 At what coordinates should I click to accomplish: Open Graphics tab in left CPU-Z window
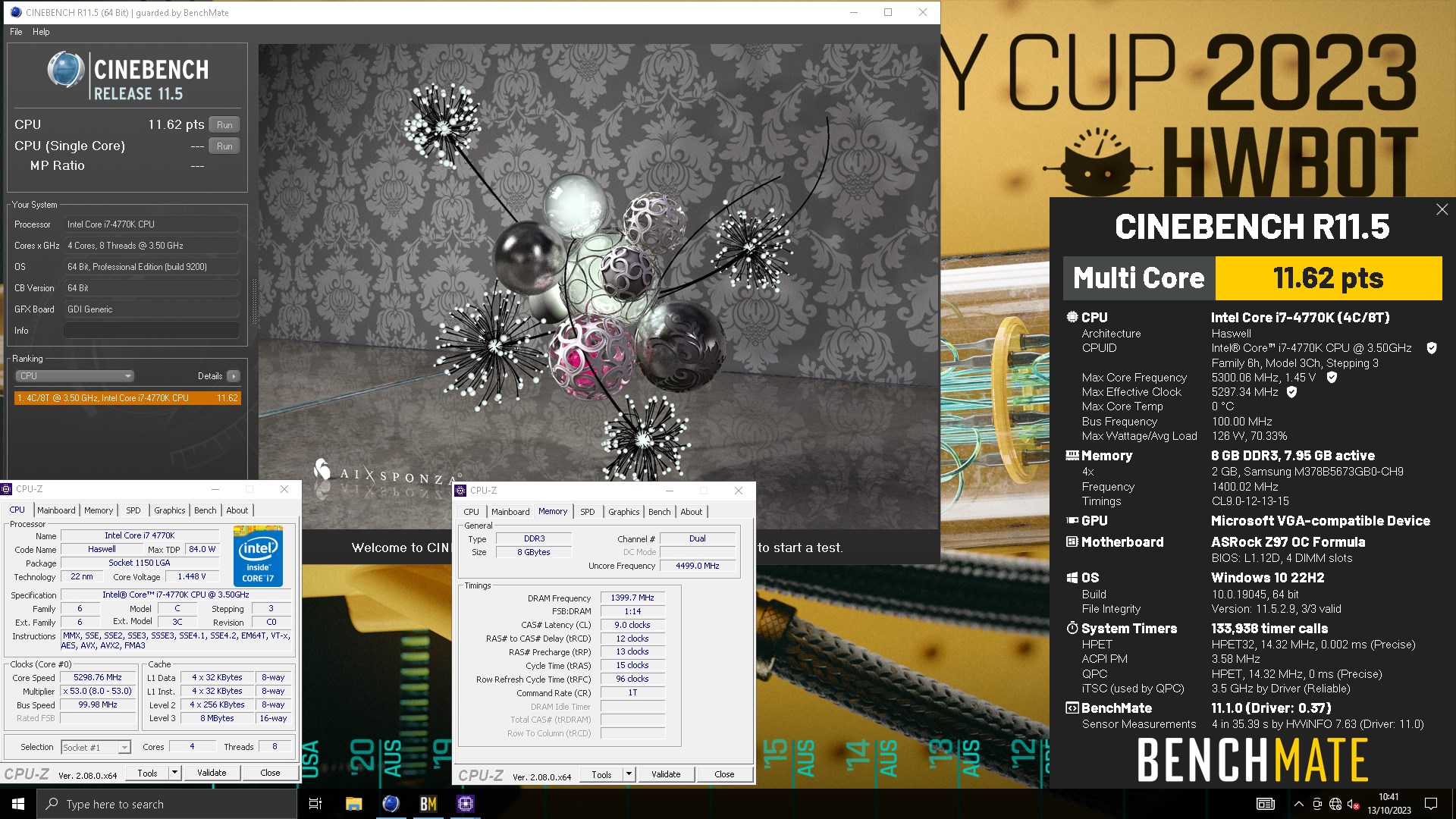click(169, 510)
